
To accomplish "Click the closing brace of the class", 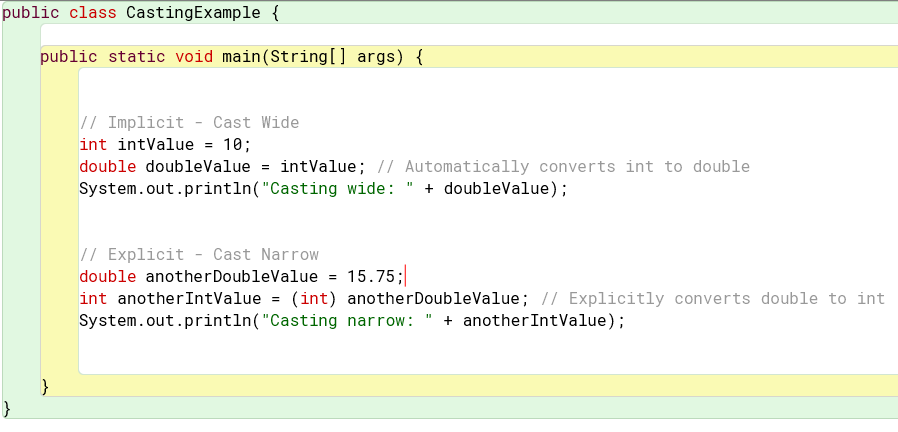I will pyautogui.click(x=7, y=408).
